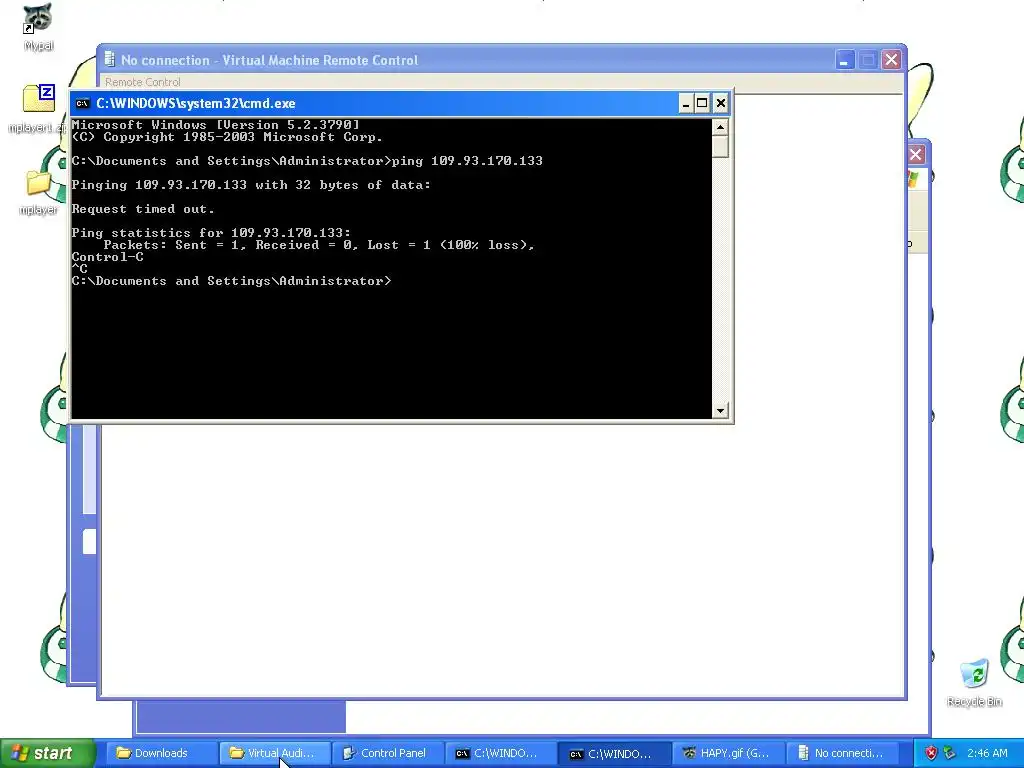Click the 2:46 AM system clock
1024x768 pixels.
coord(987,753)
